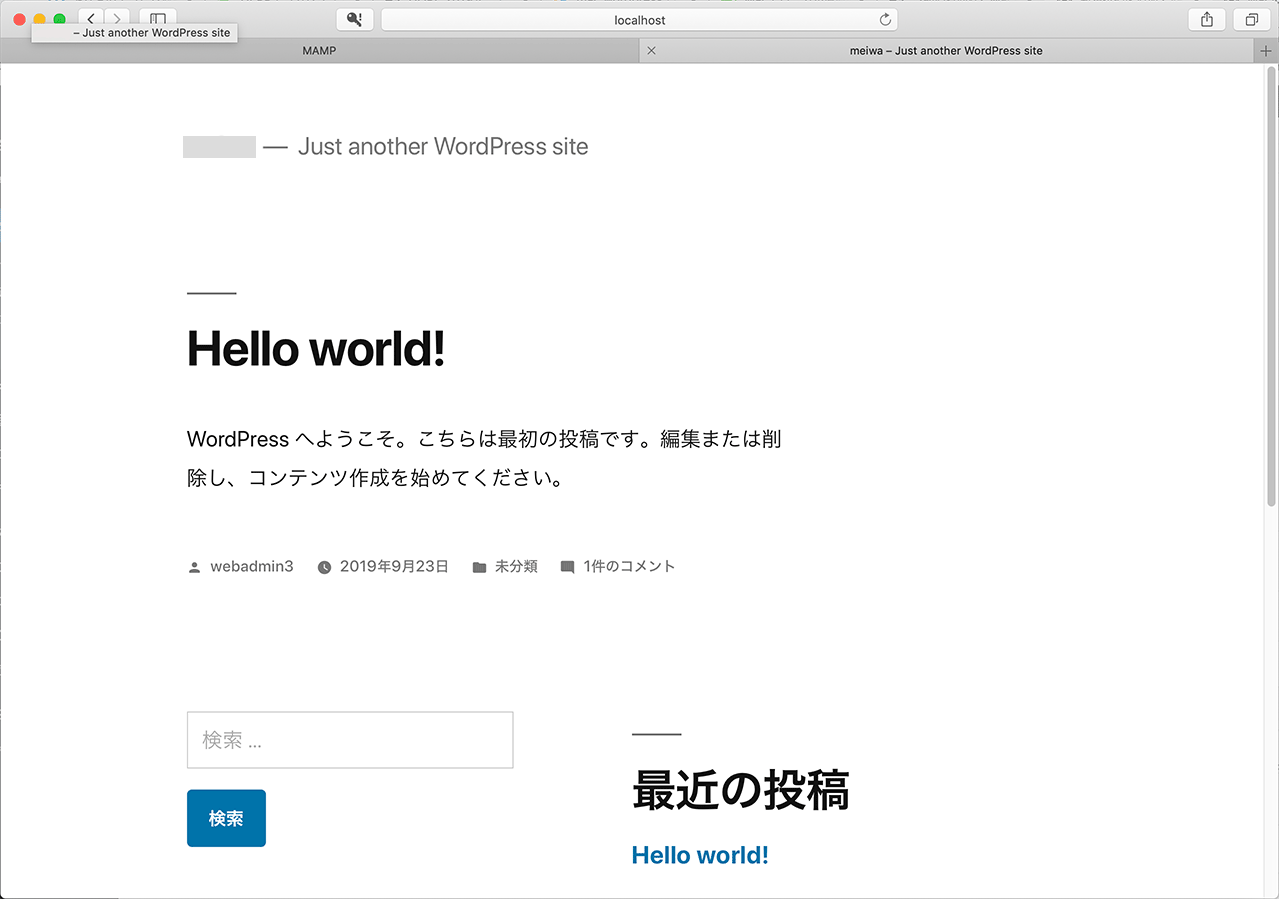Open Hello world! under 最近の投稿
The image size is (1279, 899).
700,855
